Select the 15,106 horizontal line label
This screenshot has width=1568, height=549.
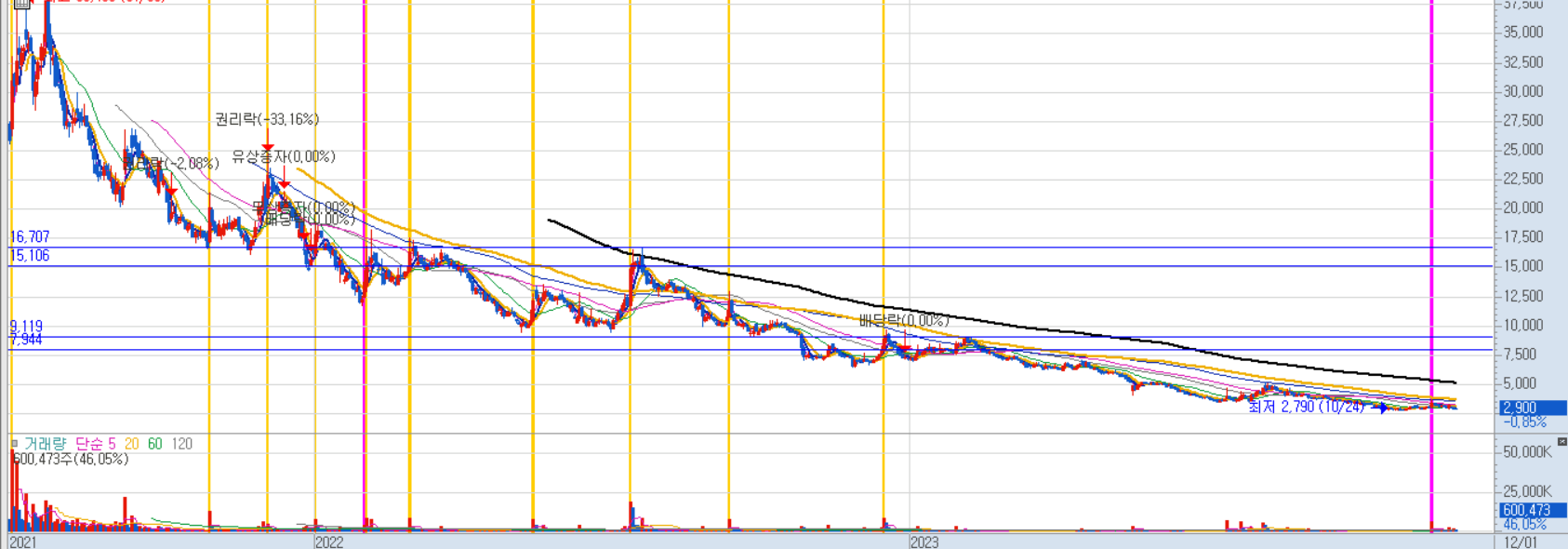(x=30, y=255)
